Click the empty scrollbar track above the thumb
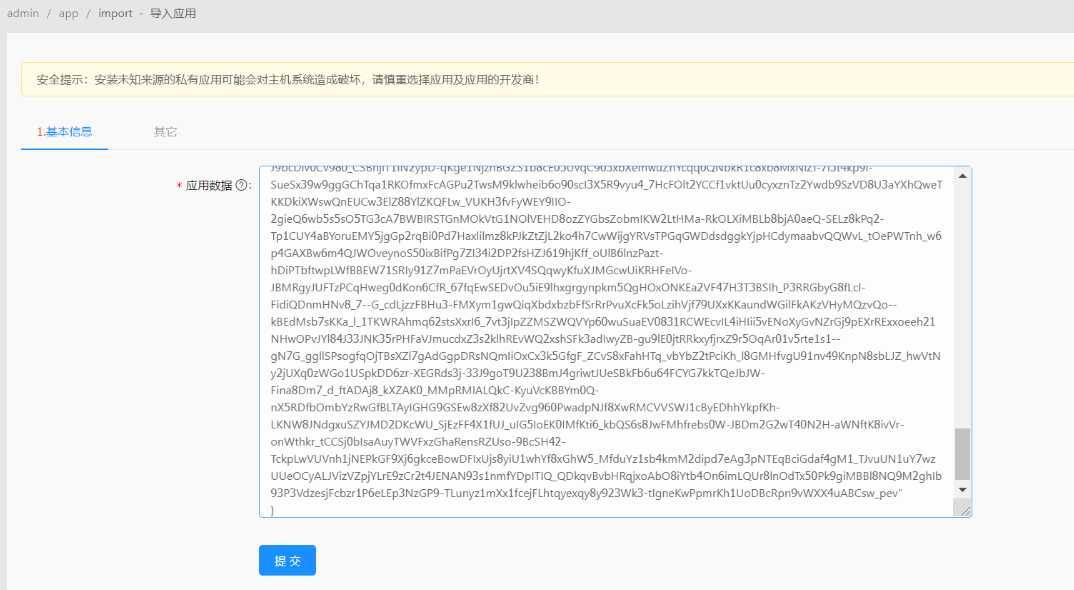 [963, 300]
